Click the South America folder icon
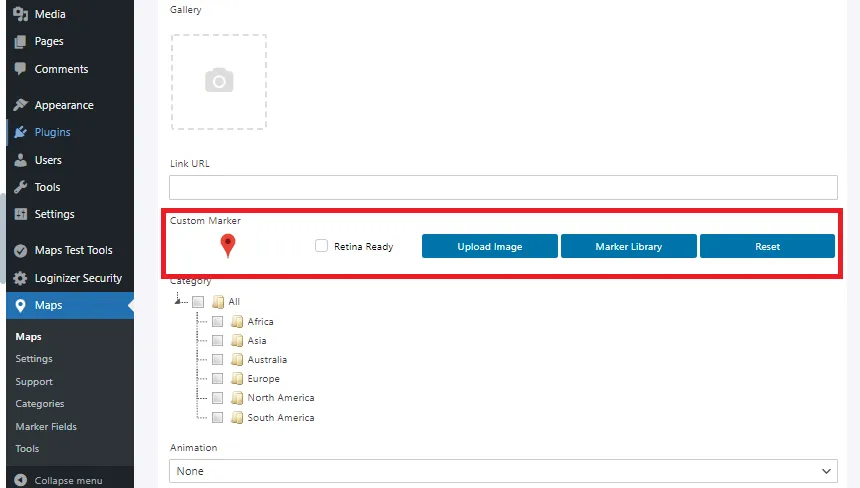 coord(237,417)
